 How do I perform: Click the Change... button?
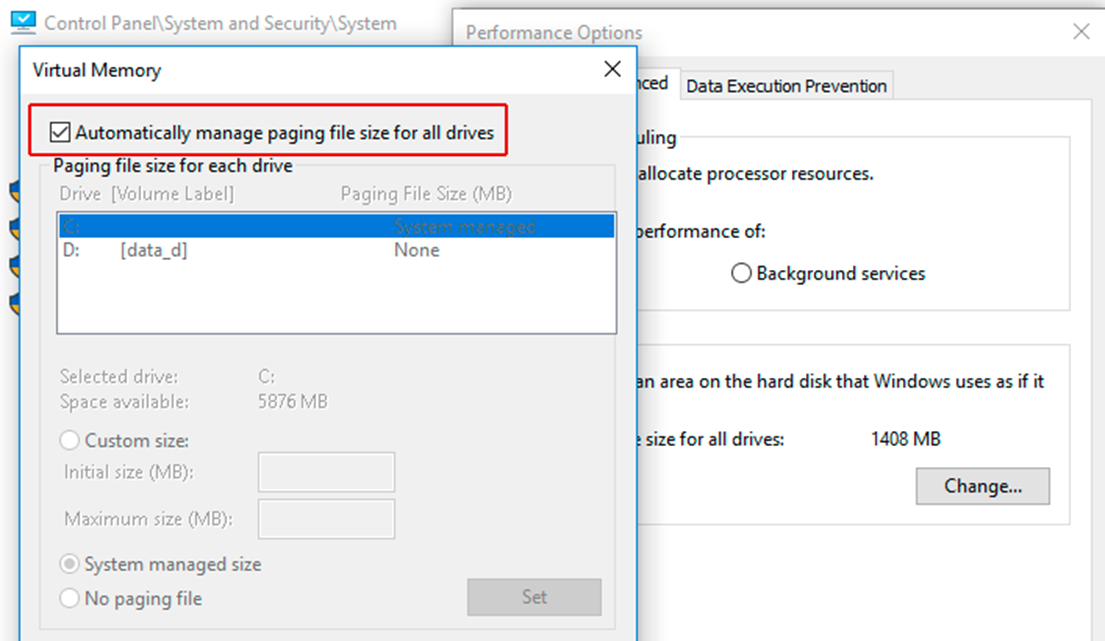coord(982,486)
